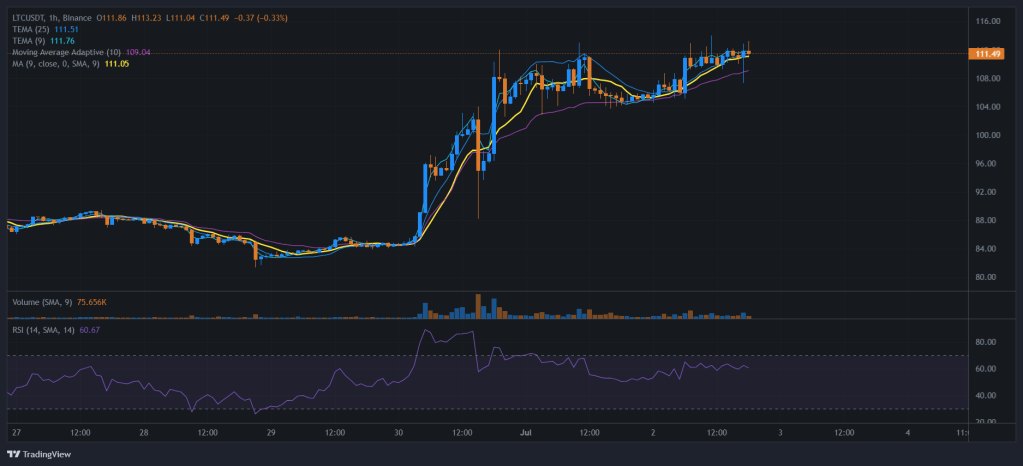Click the 100.00 label on price axis
The image size is (1023, 466).
pyautogui.click(x=987, y=135)
